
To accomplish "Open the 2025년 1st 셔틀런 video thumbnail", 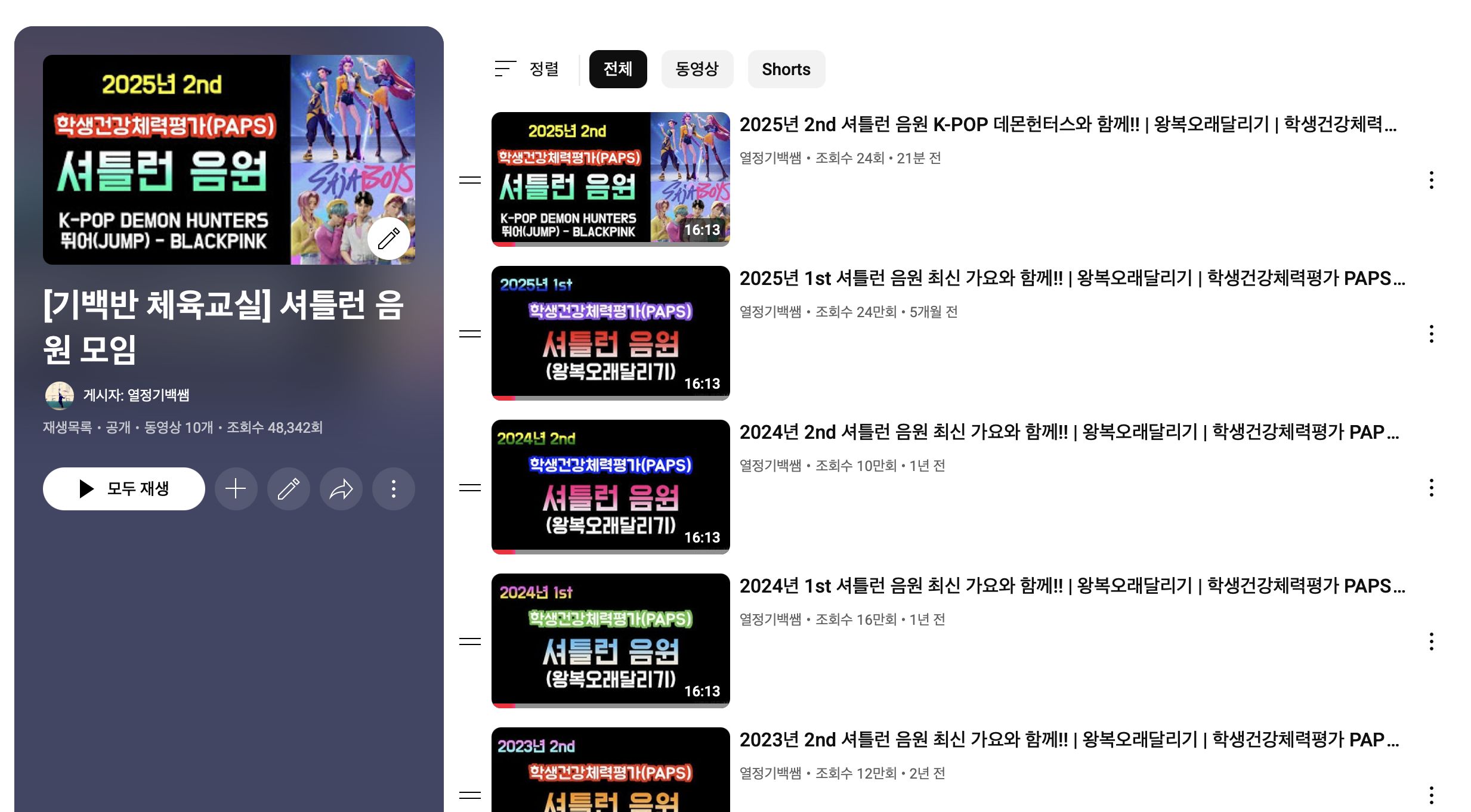I will [x=610, y=333].
